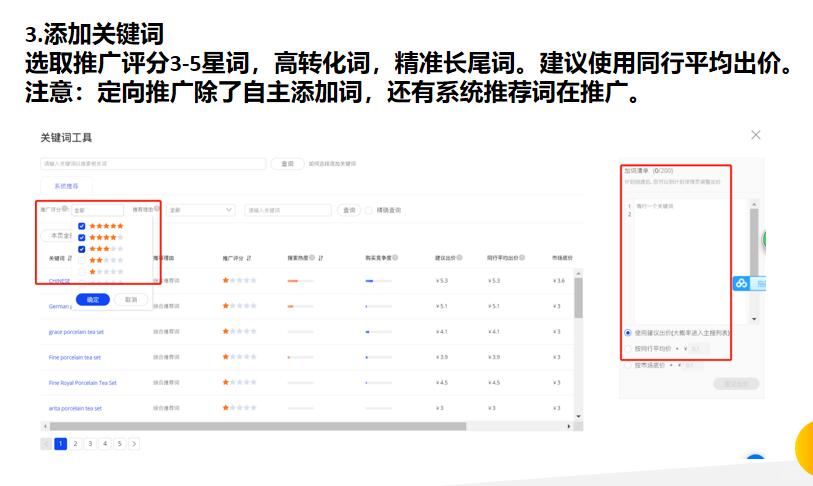Viewport: 813px width, 486px height.
Task: Click the Baidu cloud icon on the right edge
Action: point(741,283)
